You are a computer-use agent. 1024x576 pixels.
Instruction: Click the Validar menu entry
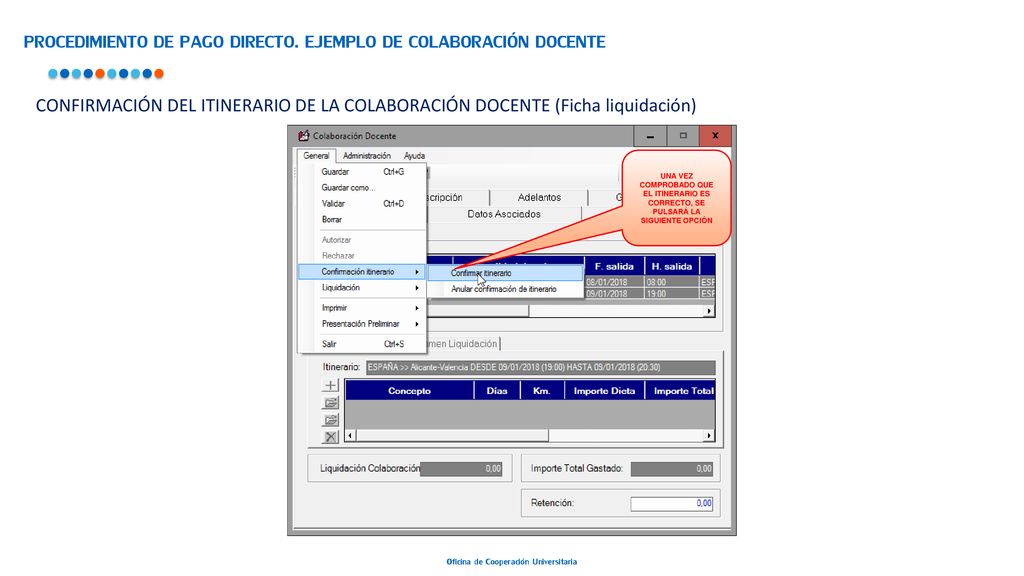362,204
